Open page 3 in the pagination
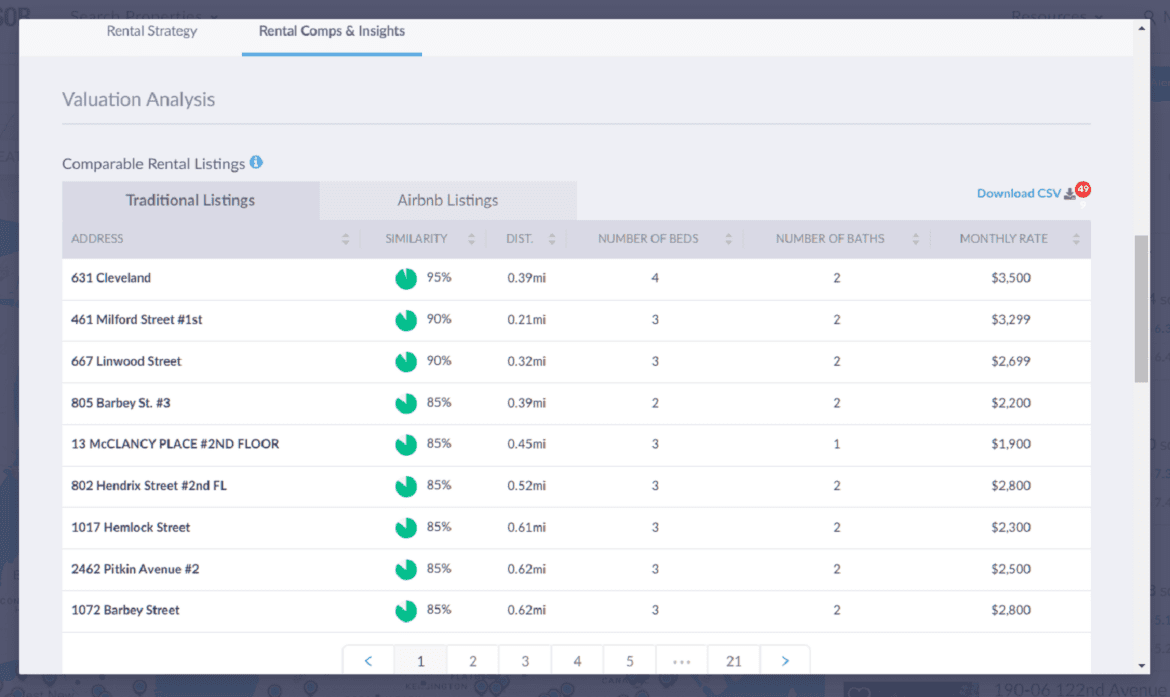Screen dimensions: 1170x697 (525, 661)
